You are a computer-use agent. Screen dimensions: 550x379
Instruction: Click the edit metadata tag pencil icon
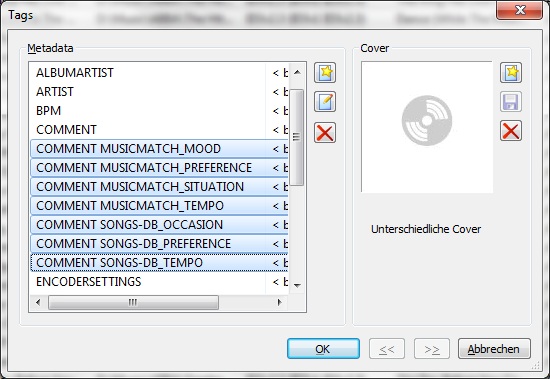[325, 102]
